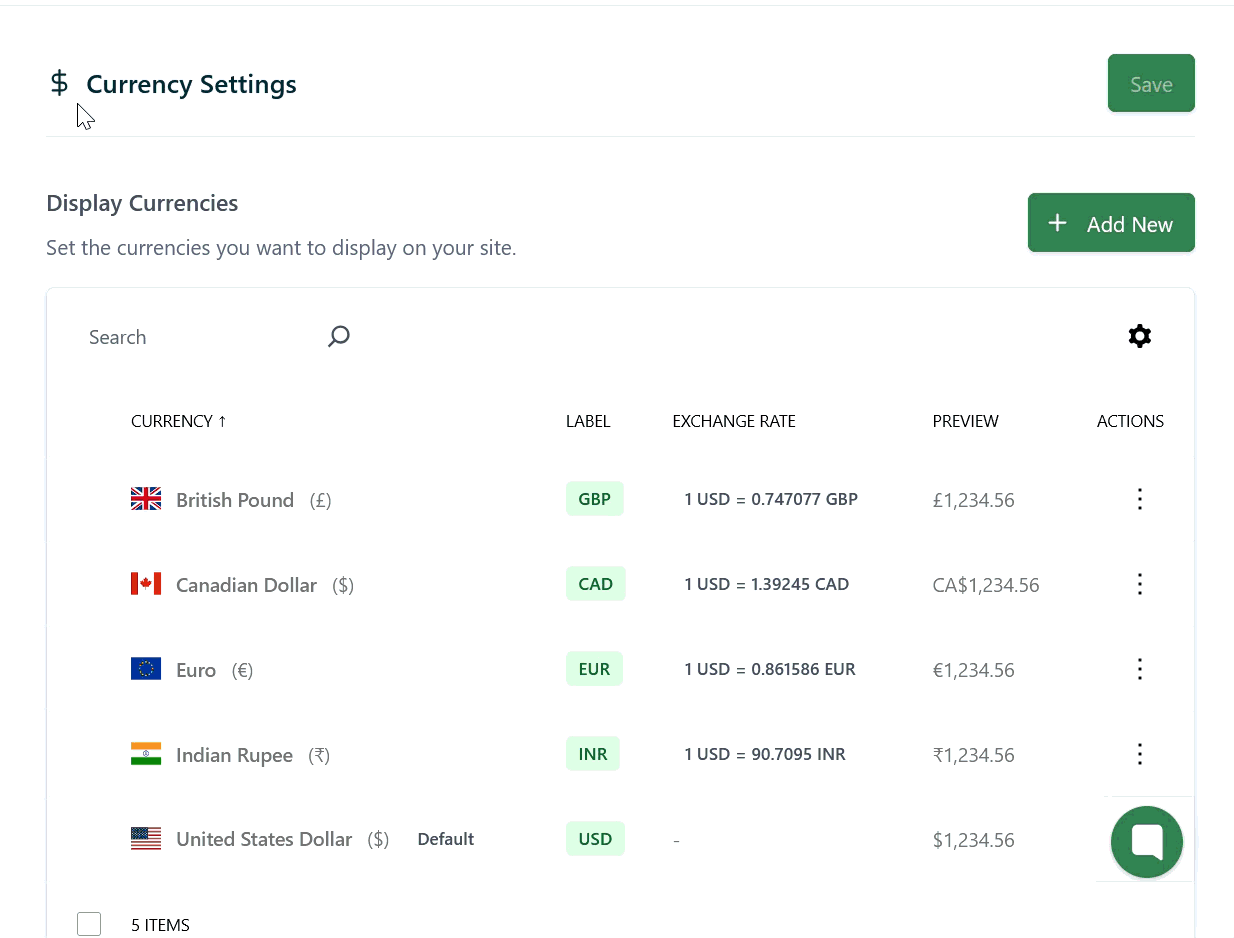Open table settings gear icon
This screenshot has width=1234, height=938.
coord(1139,336)
